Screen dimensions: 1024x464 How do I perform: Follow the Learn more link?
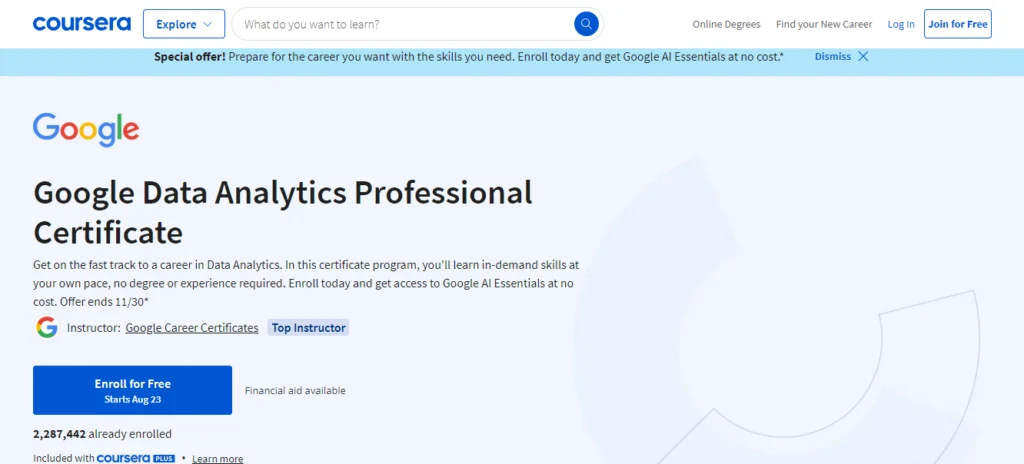tap(218, 459)
